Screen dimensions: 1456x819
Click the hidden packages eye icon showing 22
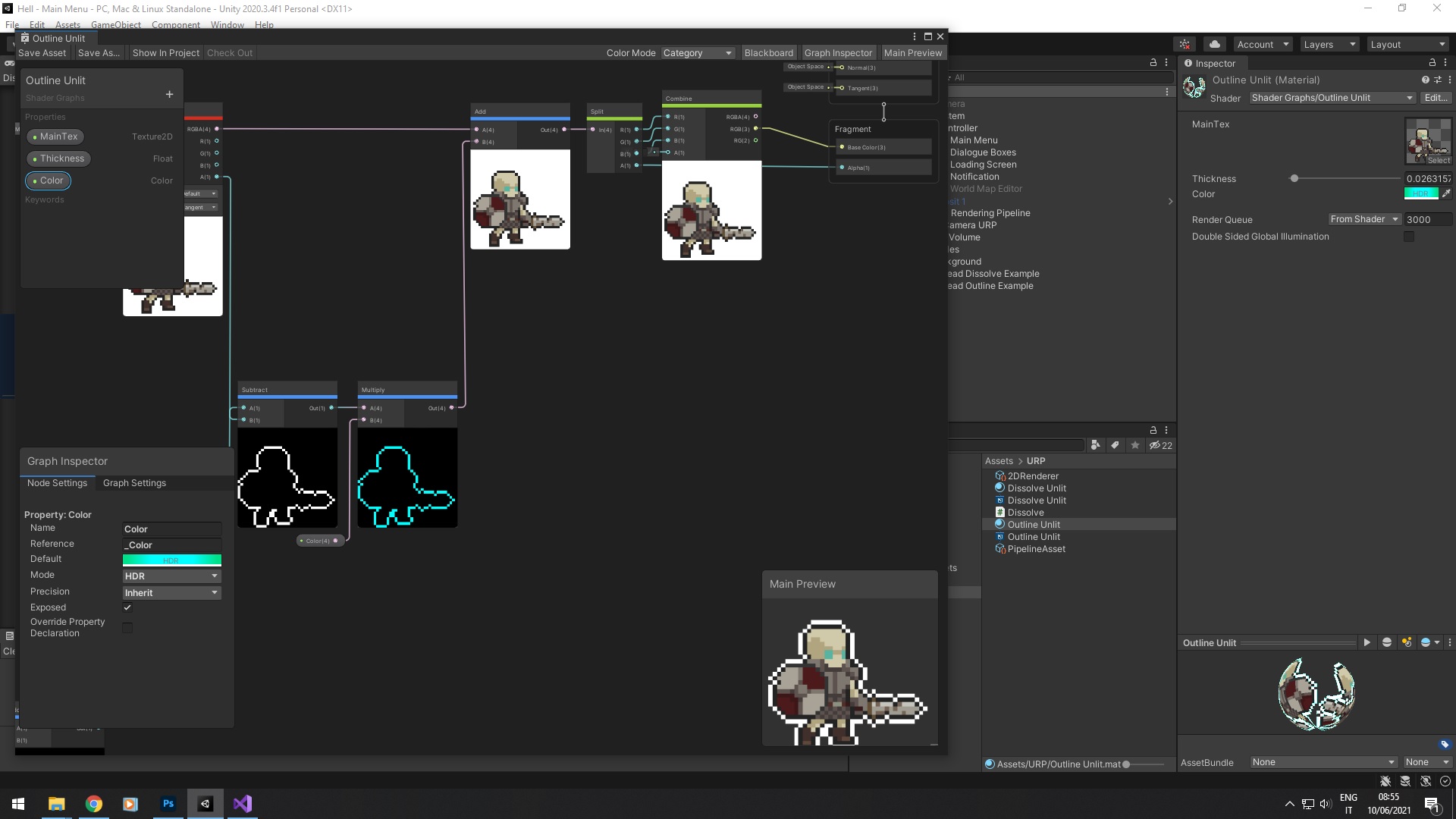coord(1159,445)
